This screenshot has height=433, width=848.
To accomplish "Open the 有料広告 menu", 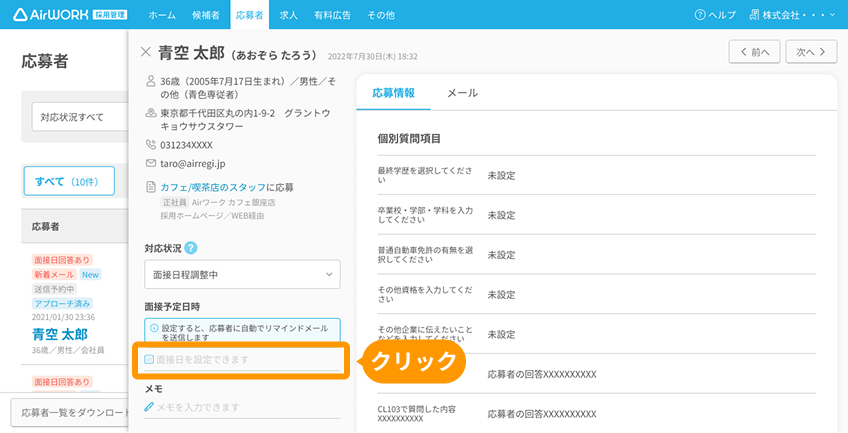I will tap(333, 15).
